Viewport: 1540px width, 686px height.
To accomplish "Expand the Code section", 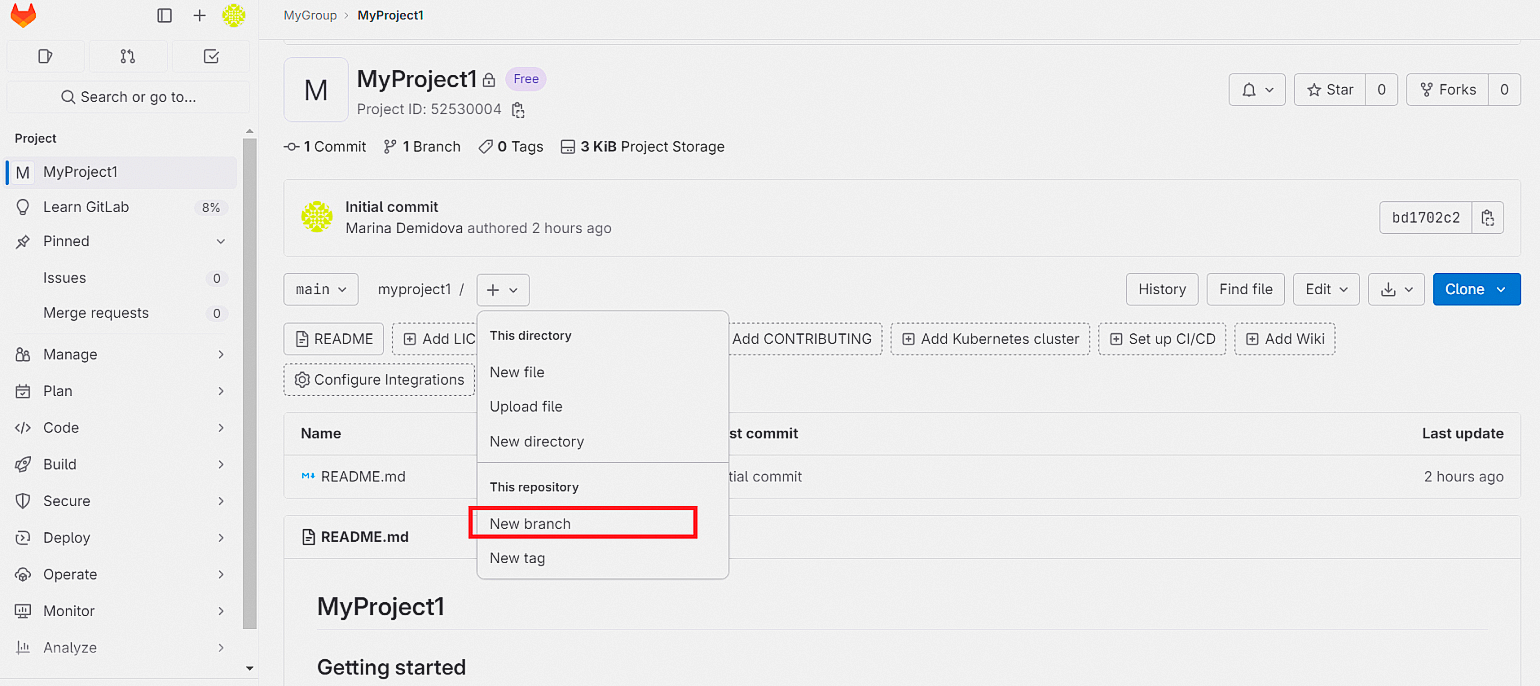I will coord(122,428).
